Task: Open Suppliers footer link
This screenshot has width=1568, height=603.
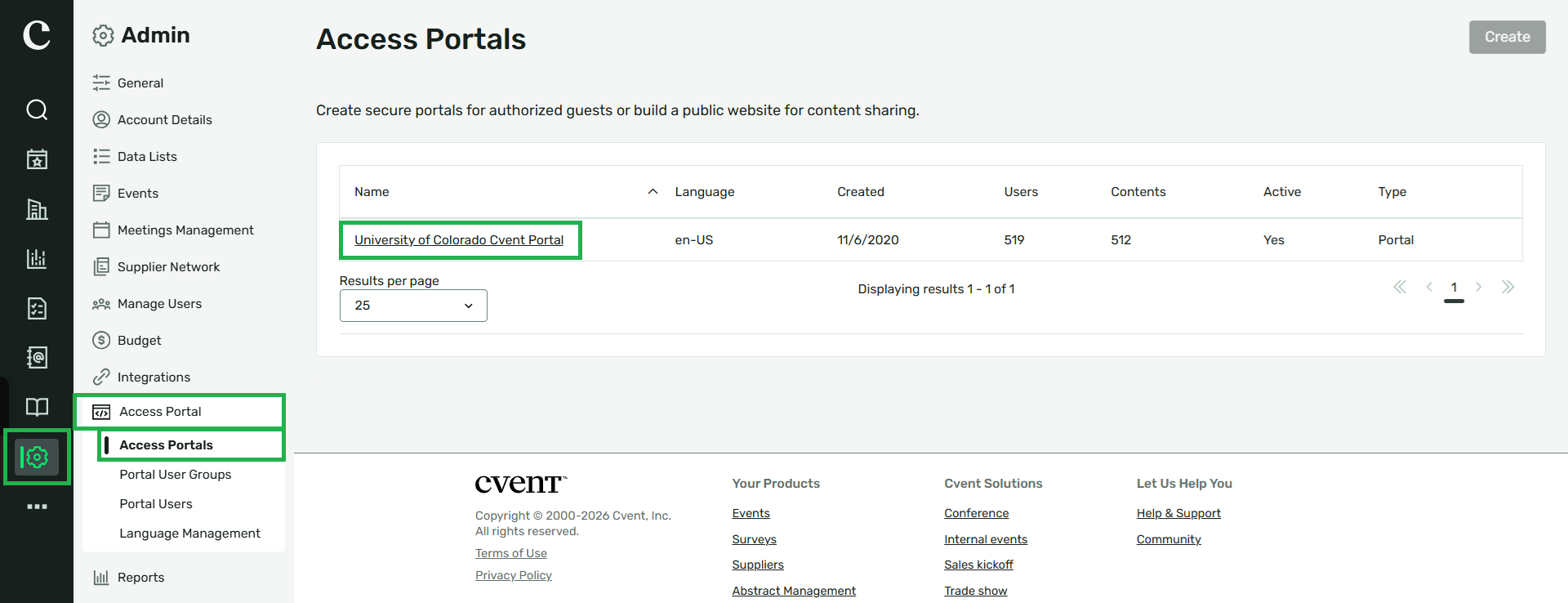Action: coord(758,565)
